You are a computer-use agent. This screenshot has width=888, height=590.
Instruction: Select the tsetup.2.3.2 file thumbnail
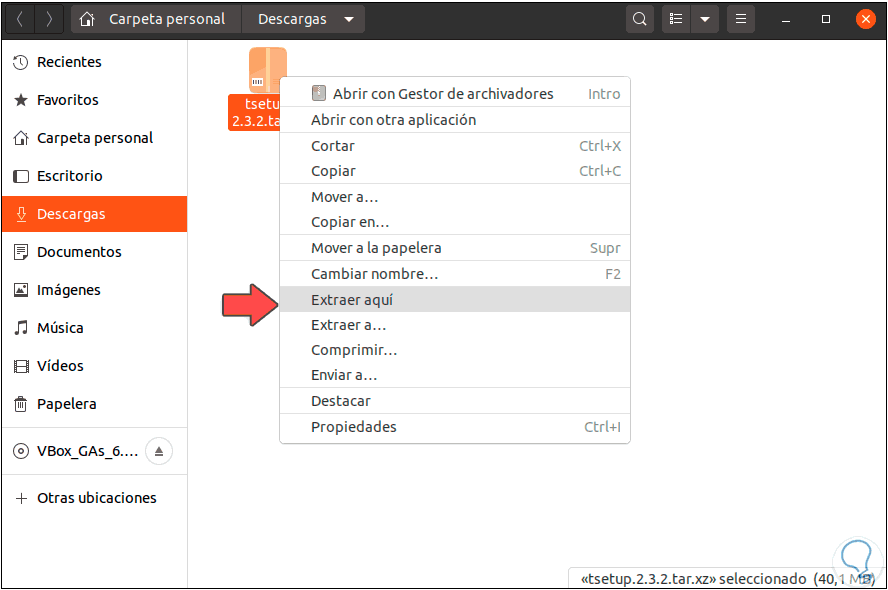(x=266, y=70)
